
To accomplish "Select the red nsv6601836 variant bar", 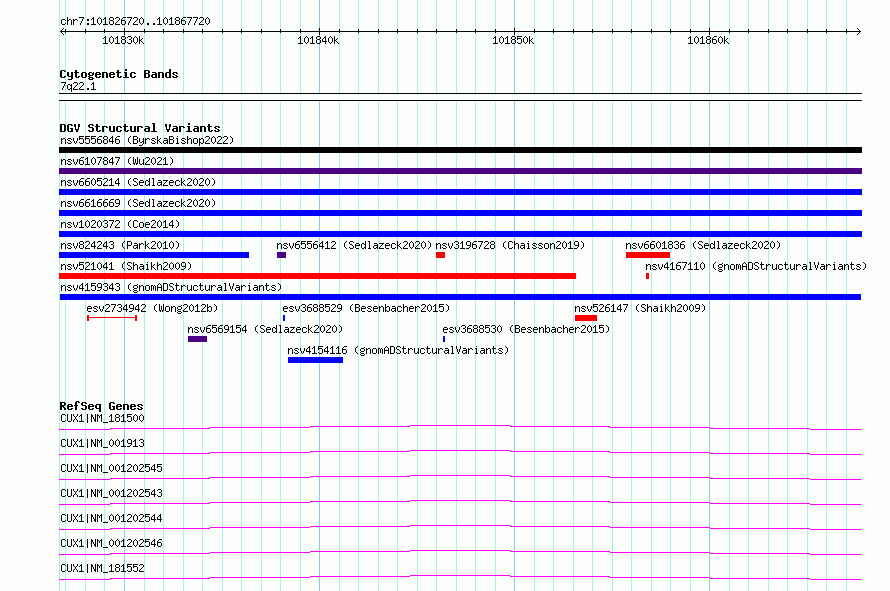I will click(x=648, y=255).
